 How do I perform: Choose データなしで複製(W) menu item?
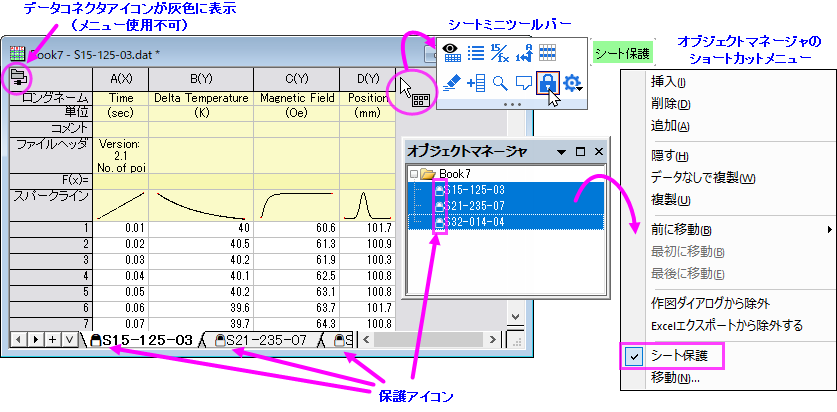pos(729,178)
